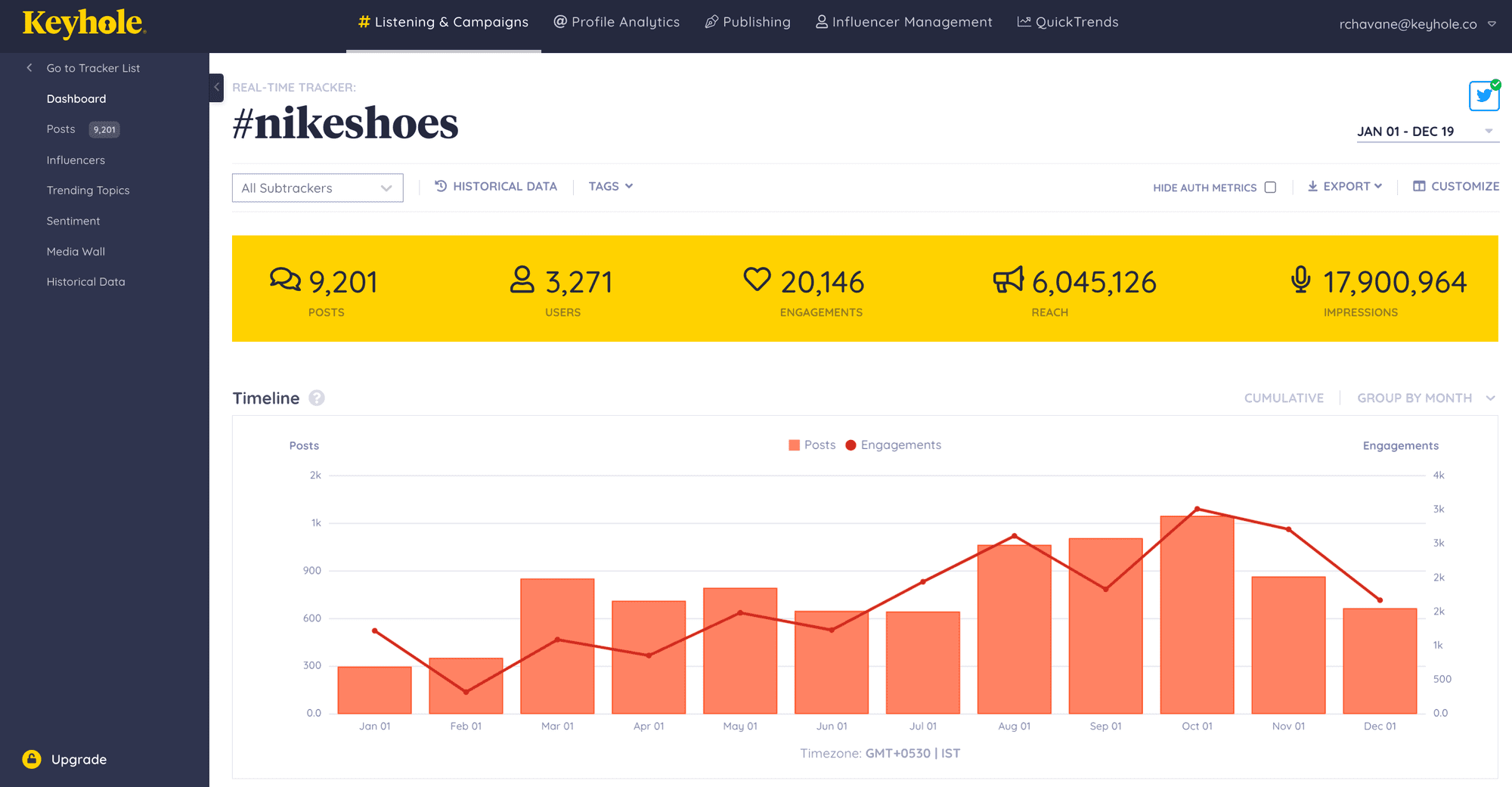Click the Cumulative view option

tap(1284, 398)
